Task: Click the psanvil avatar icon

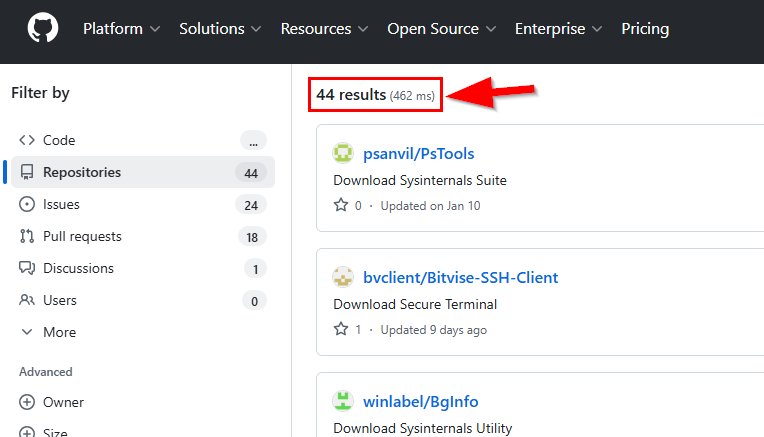Action: pos(343,153)
